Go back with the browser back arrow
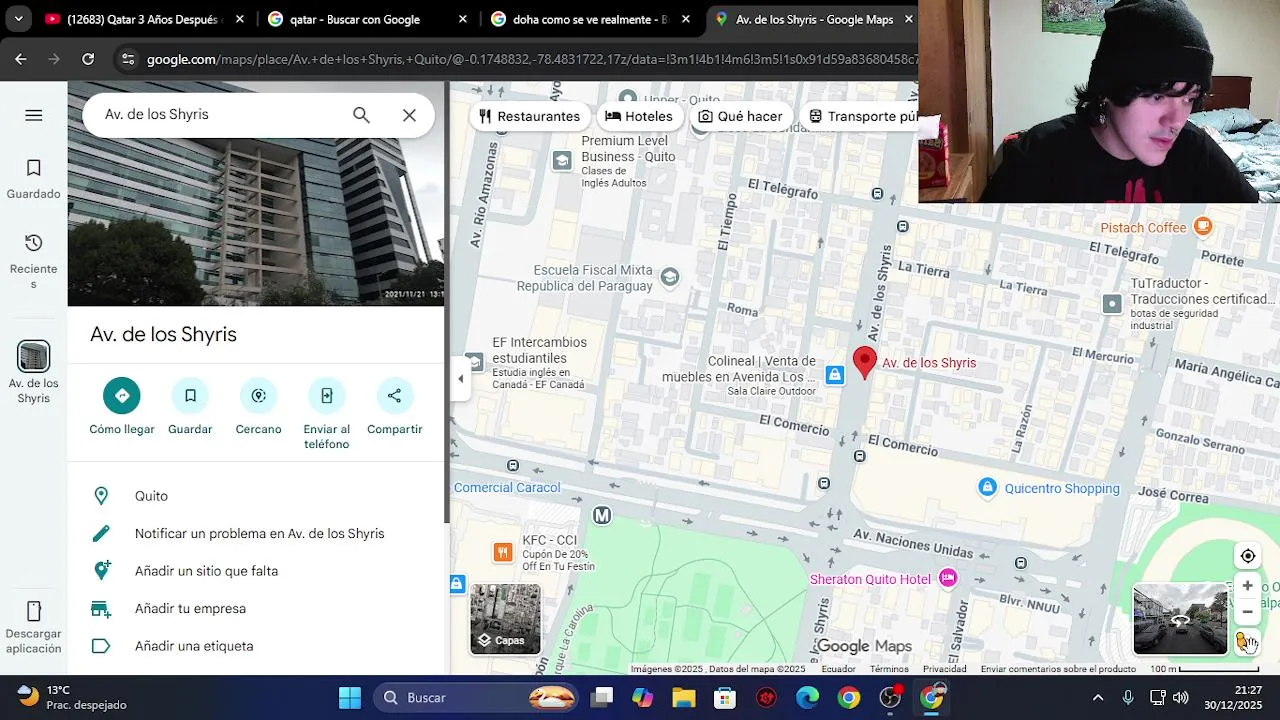Image resolution: width=1280 pixels, height=720 pixels. click(x=21, y=59)
